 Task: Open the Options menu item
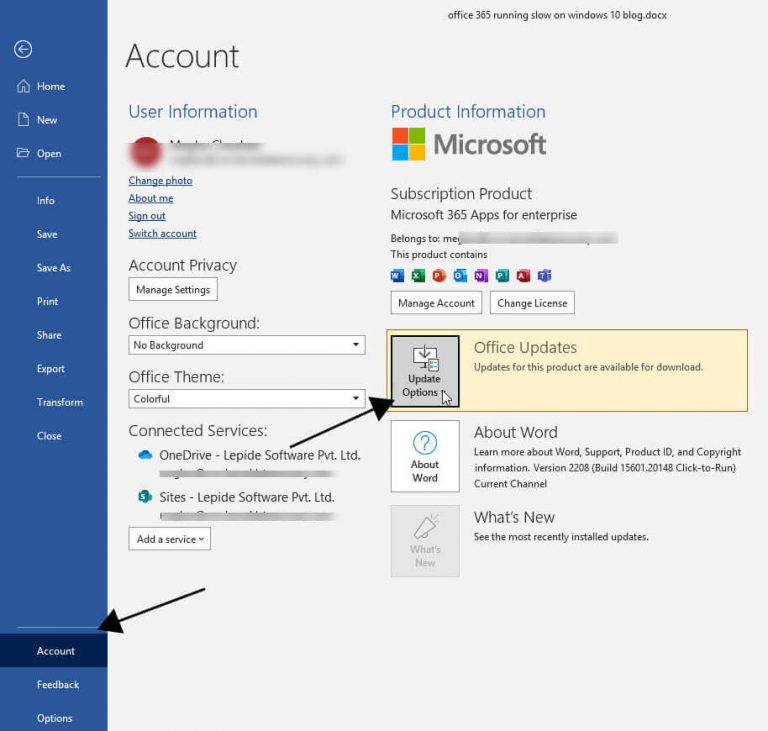(x=55, y=718)
